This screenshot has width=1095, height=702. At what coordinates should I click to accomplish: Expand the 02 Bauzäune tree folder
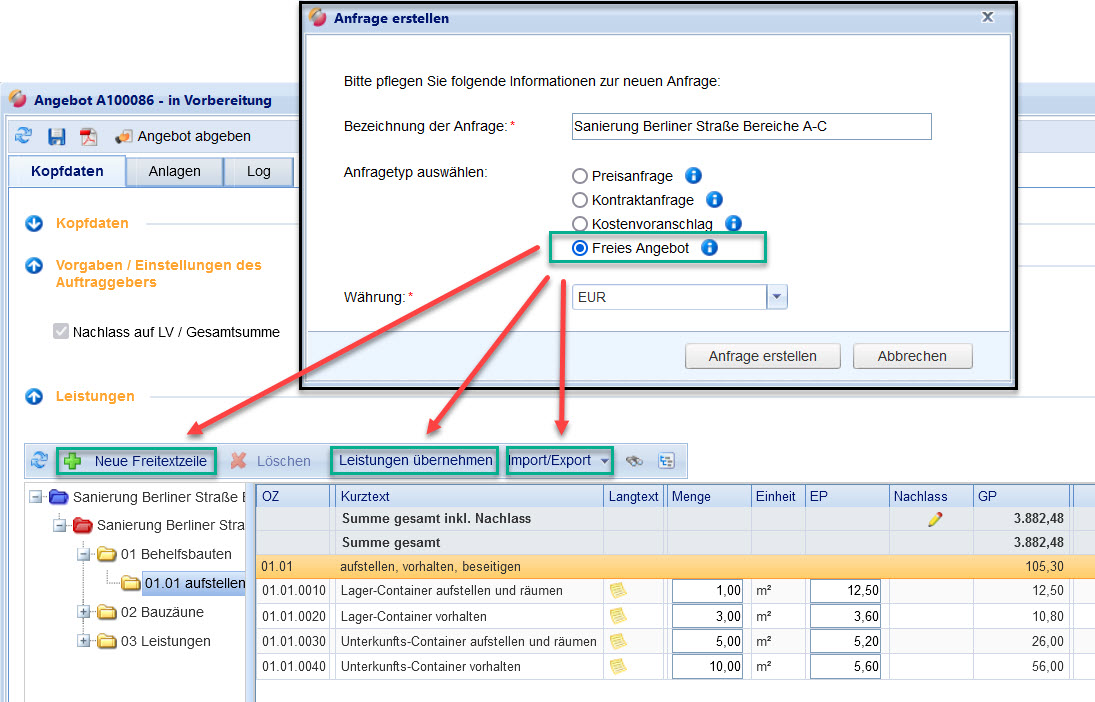[x=84, y=611]
